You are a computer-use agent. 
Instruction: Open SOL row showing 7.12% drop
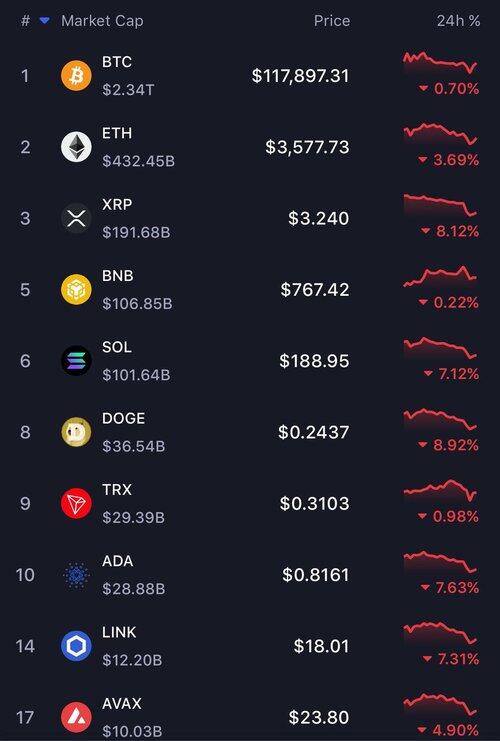click(250, 361)
